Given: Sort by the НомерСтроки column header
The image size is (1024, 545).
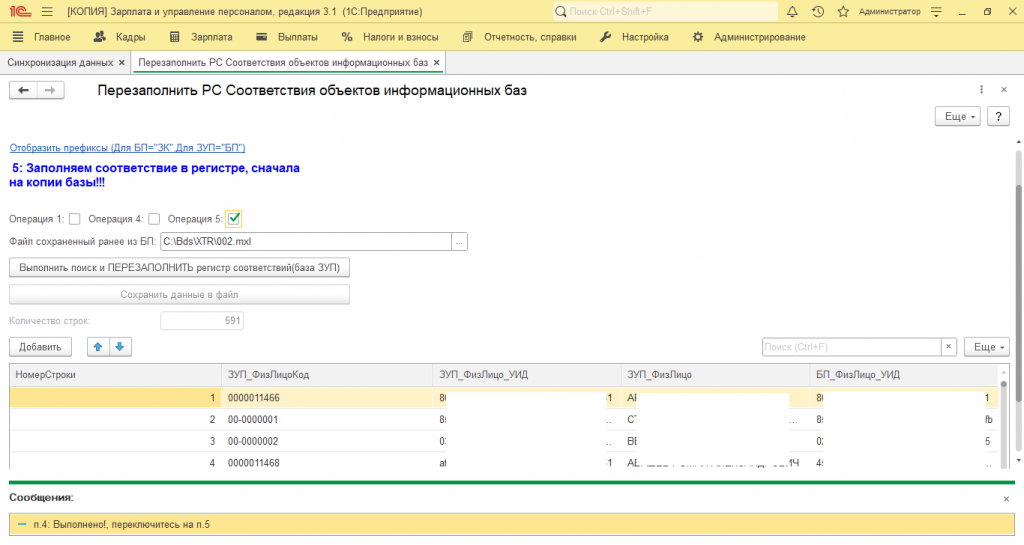Looking at the screenshot, I should click(115, 375).
